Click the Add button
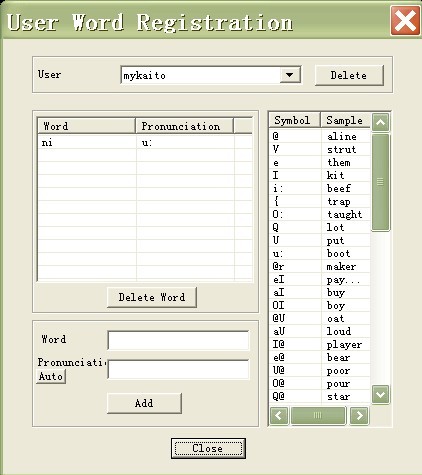This screenshot has width=422, height=475. pos(144,403)
